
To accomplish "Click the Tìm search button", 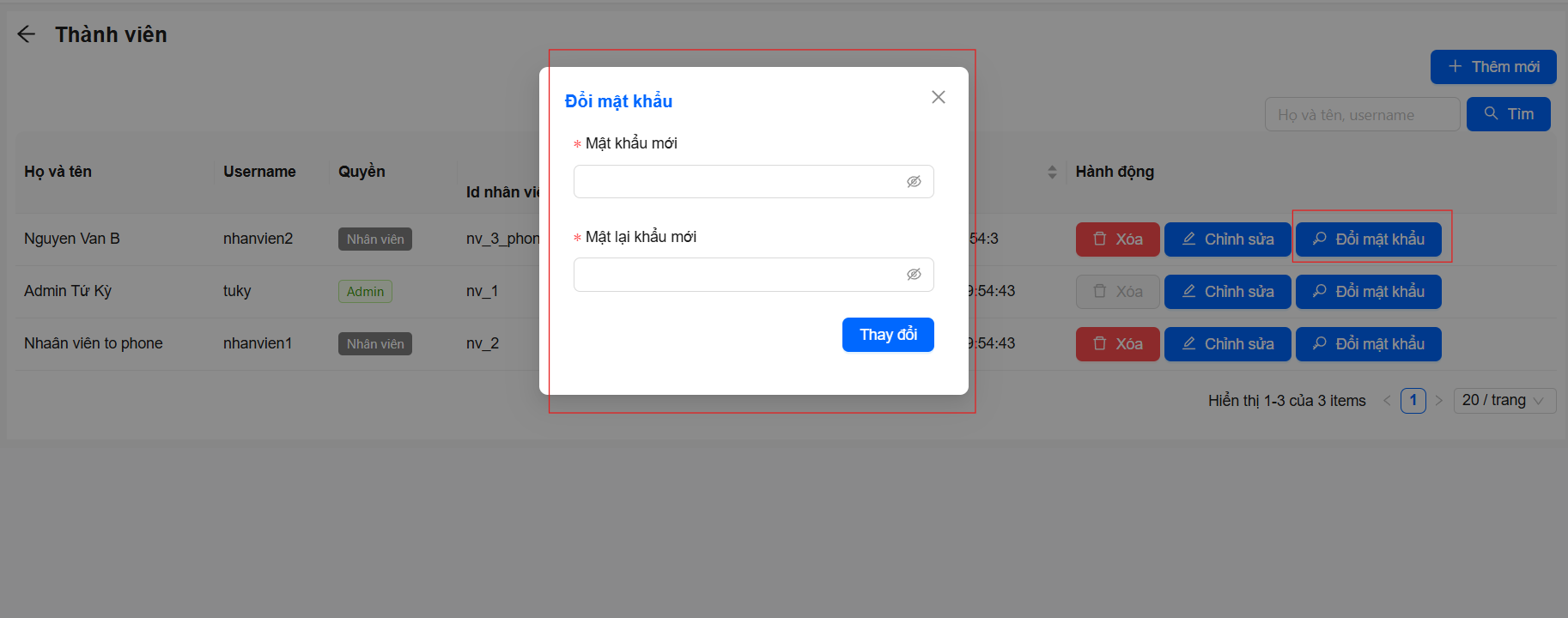I will point(1508,114).
